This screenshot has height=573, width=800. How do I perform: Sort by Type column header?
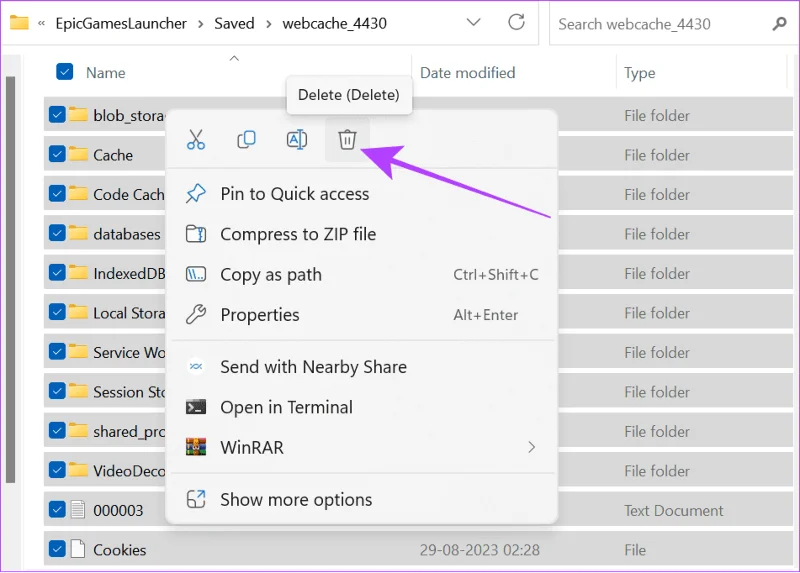tap(639, 73)
